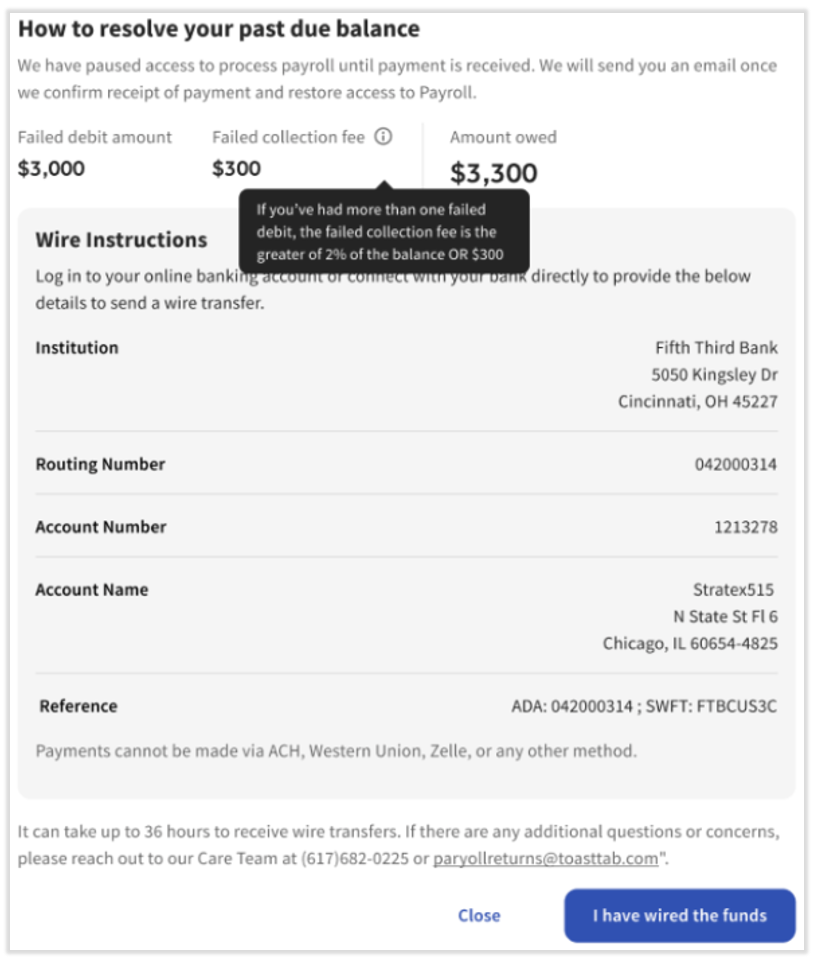Click the Reference ADA and SWFT value
Image resolution: width=816 pixels, height=962 pixels.
pos(644,706)
